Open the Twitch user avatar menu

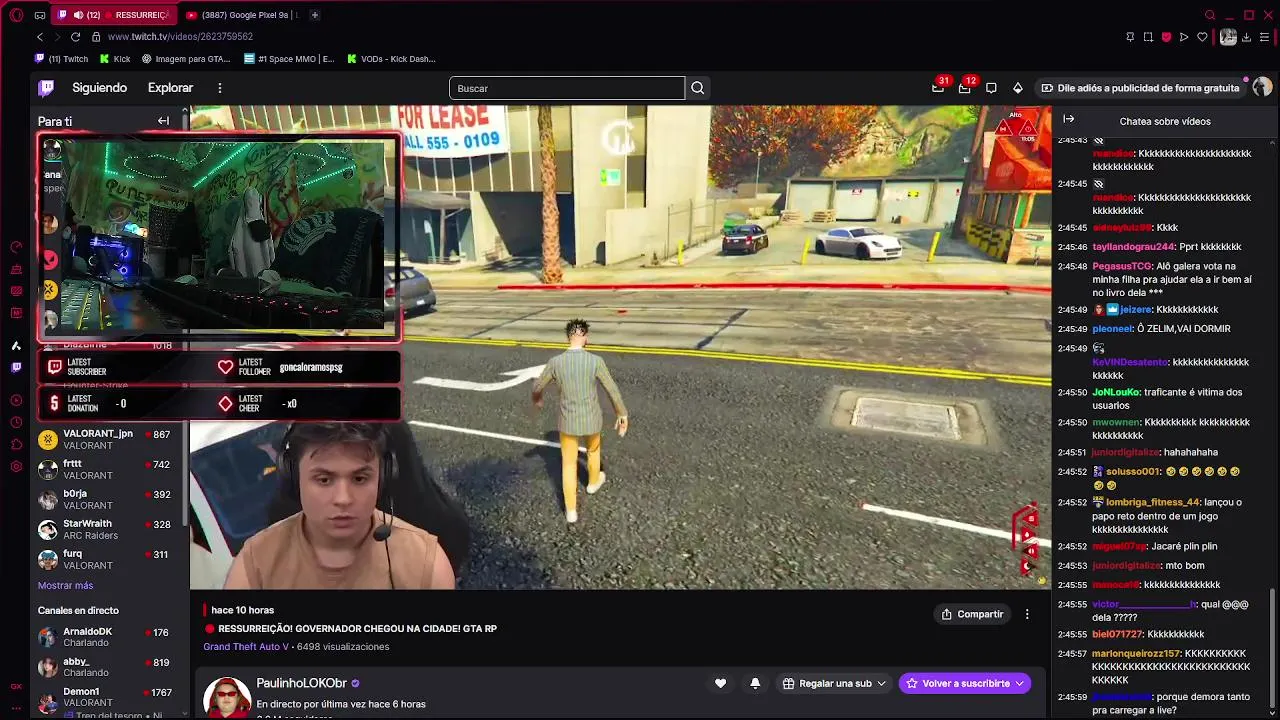pyautogui.click(x=1262, y=88)
